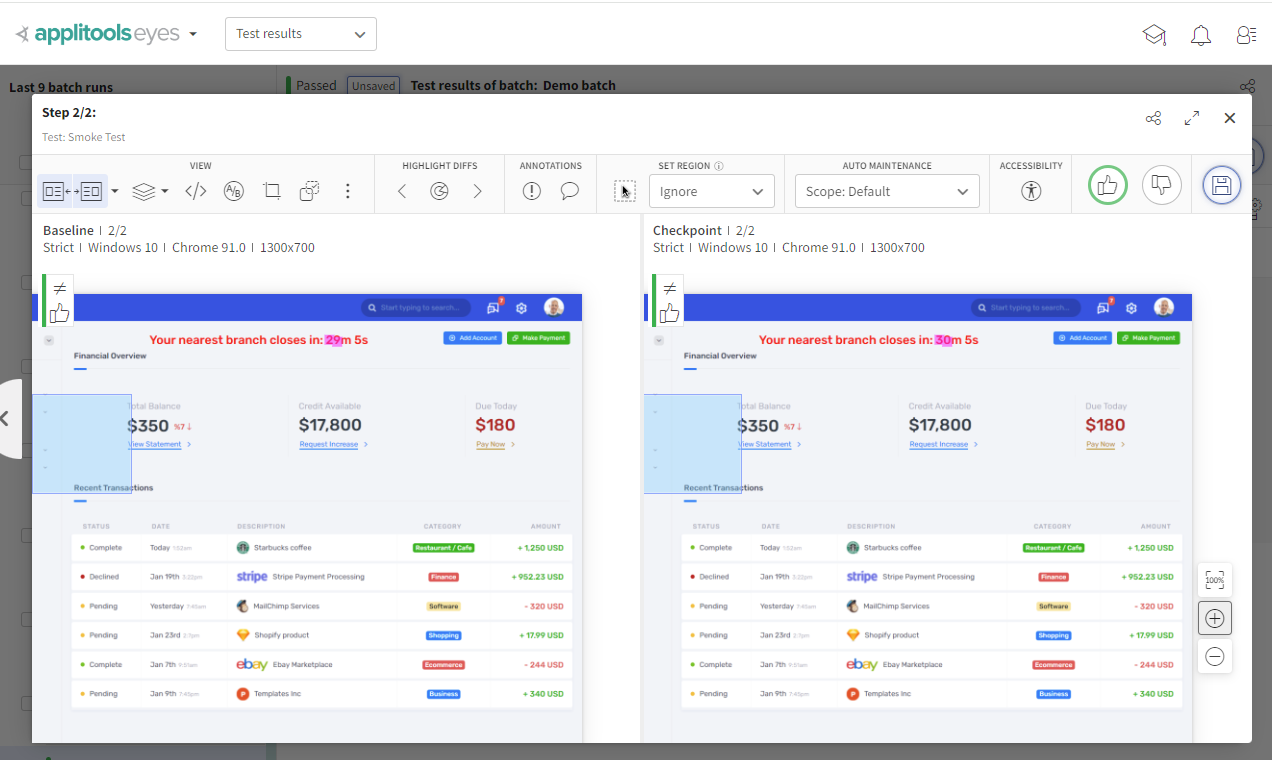The height and width of the screenshot is (760, 1272).
Task: Open the Accessibility panel icon
Action: (1030, 191)
